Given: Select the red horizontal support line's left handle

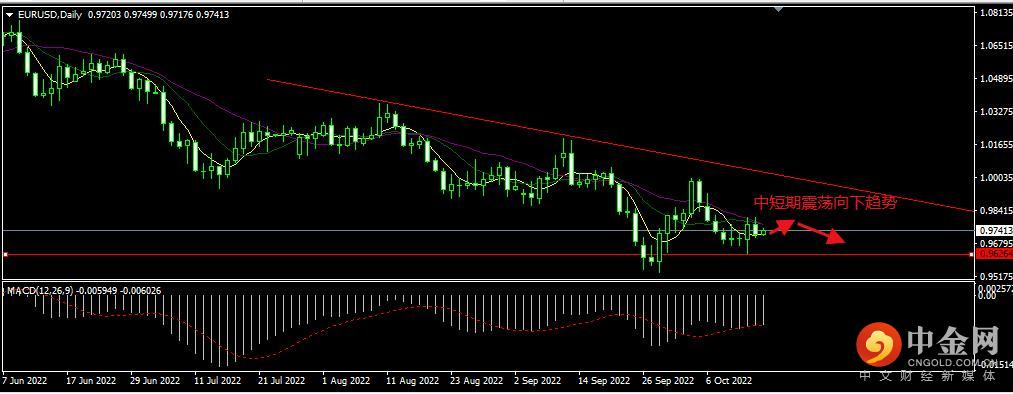Looking at the screenshot, I should point(5,254).
